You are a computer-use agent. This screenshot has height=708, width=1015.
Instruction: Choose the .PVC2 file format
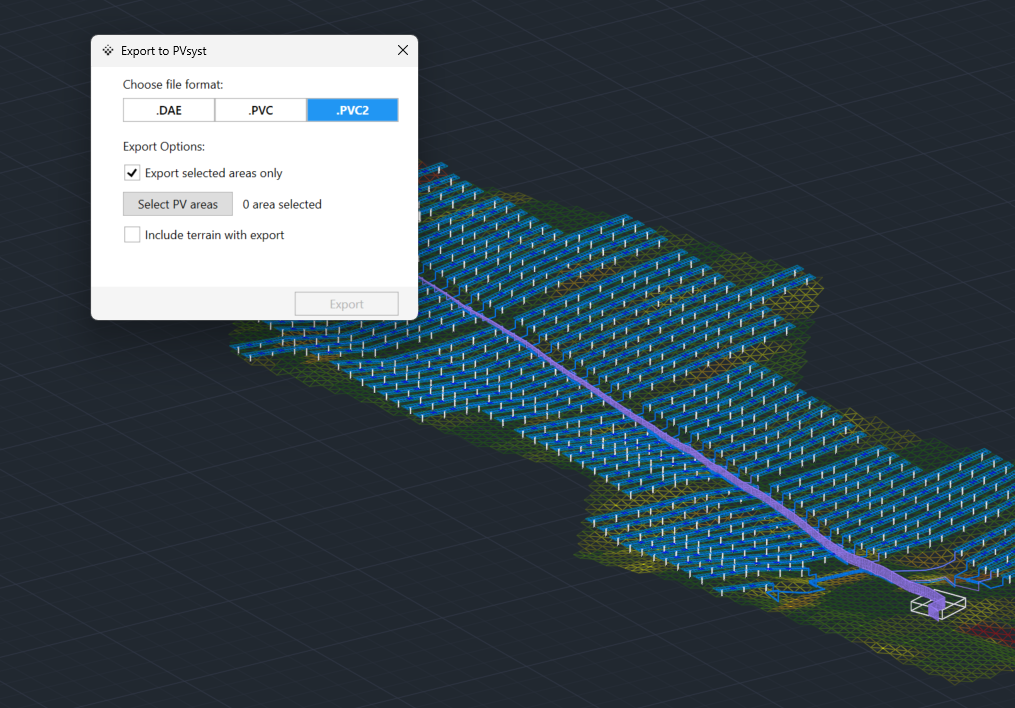click(353, 110)
